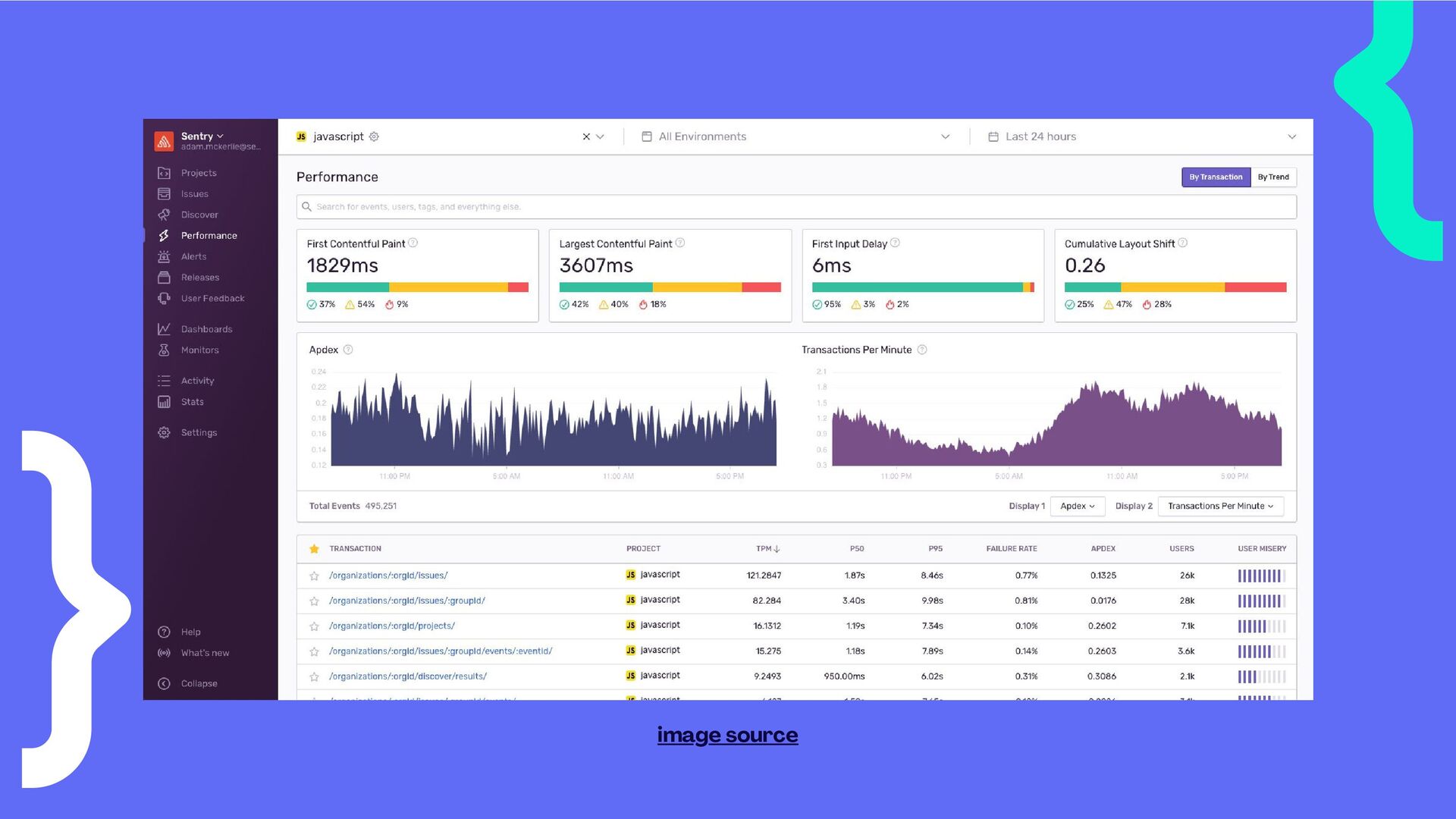The width and height of the screenshot is (1456, 819).
Task: Click the Cumulative Layout Shift distribution bar
Action: pyautogui.click(x=1175, y=287)
